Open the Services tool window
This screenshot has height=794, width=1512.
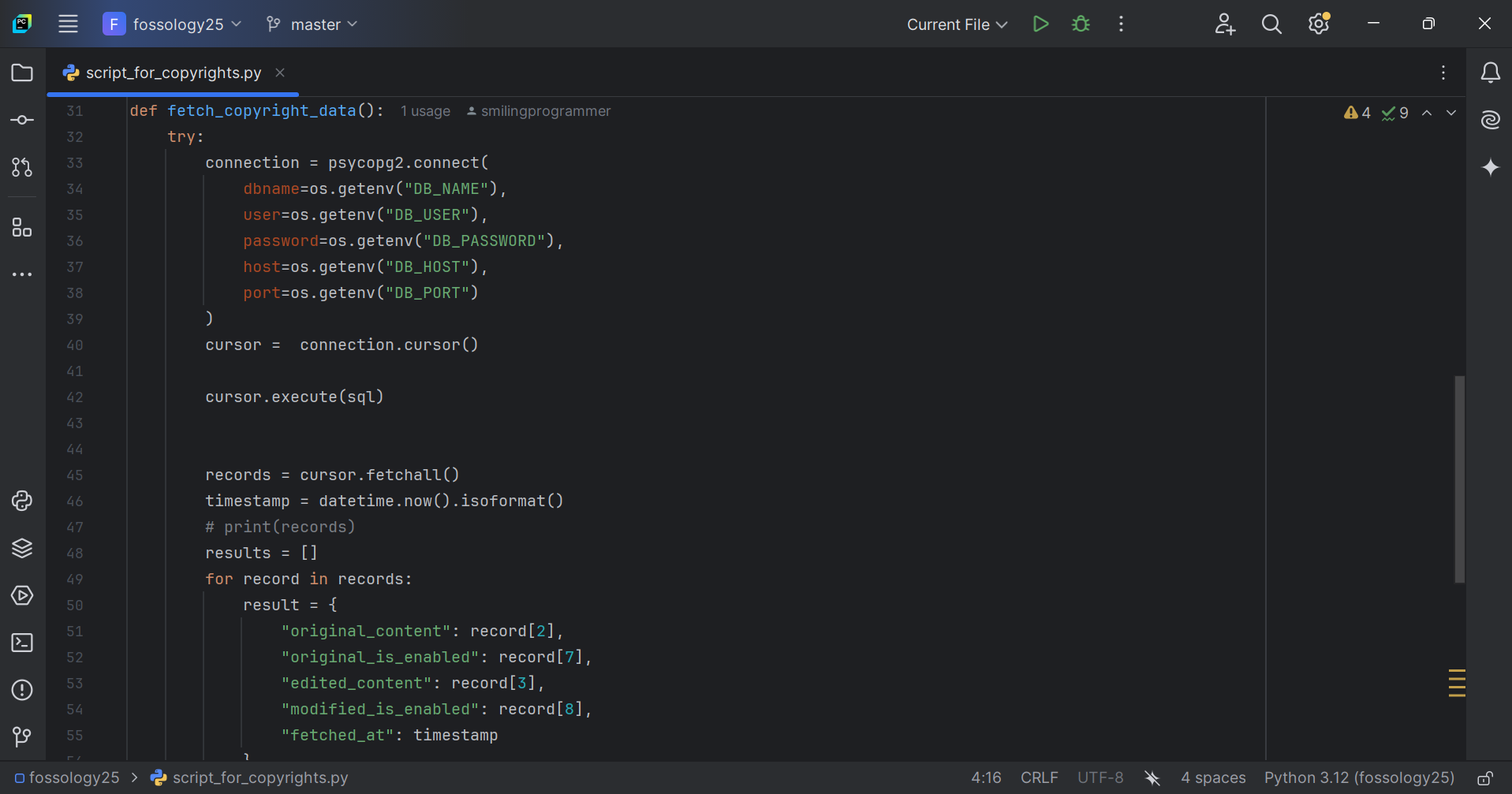pos(22,595)
